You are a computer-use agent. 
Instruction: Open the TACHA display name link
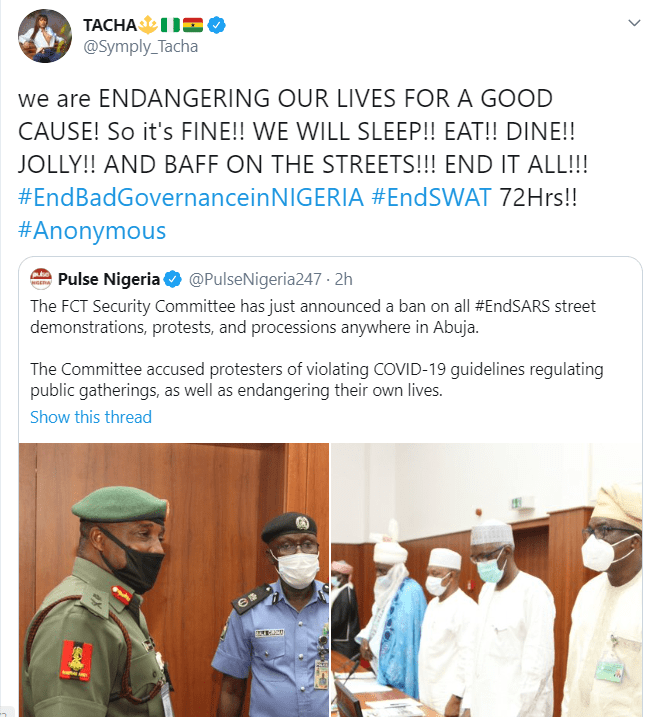pos(110,24)
